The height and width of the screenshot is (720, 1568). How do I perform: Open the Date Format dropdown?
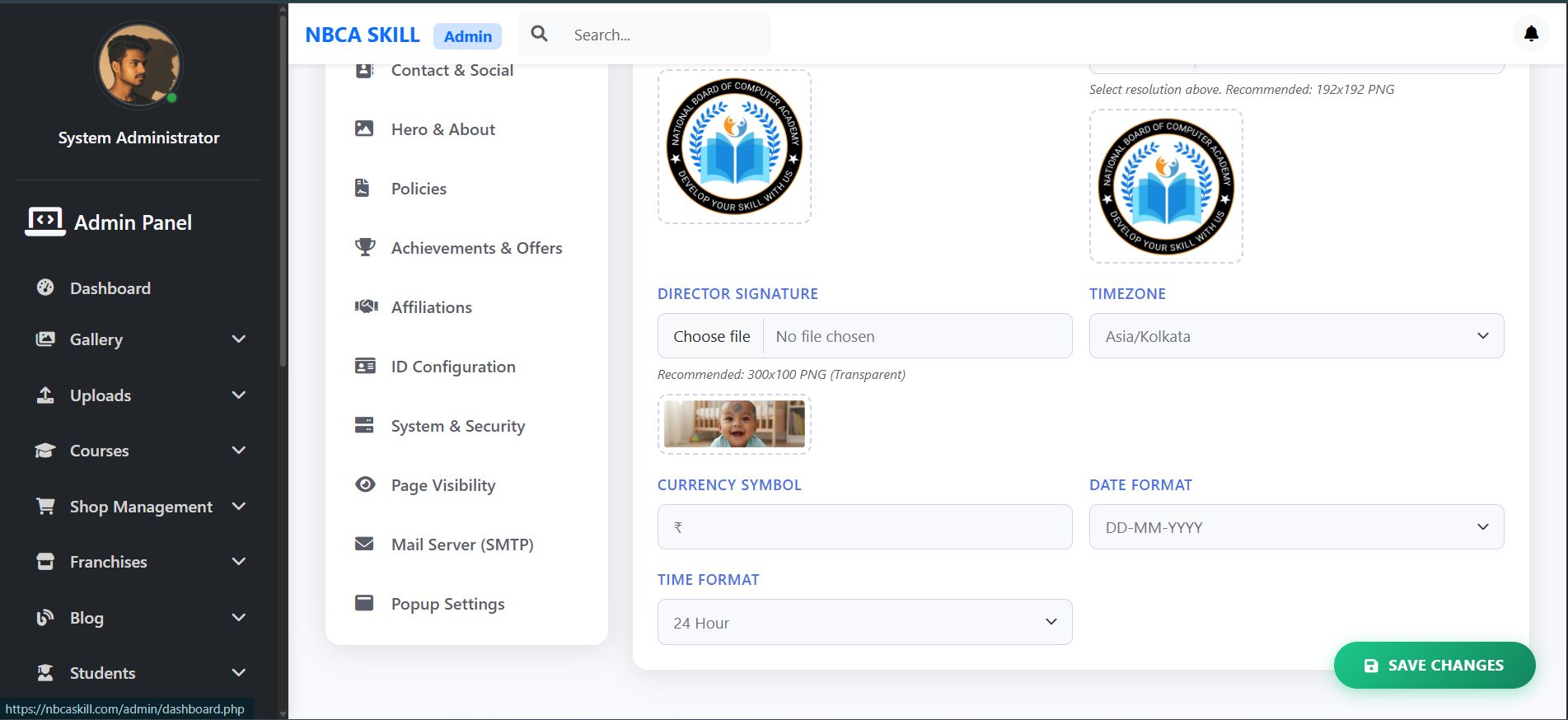coord(1296,526)
